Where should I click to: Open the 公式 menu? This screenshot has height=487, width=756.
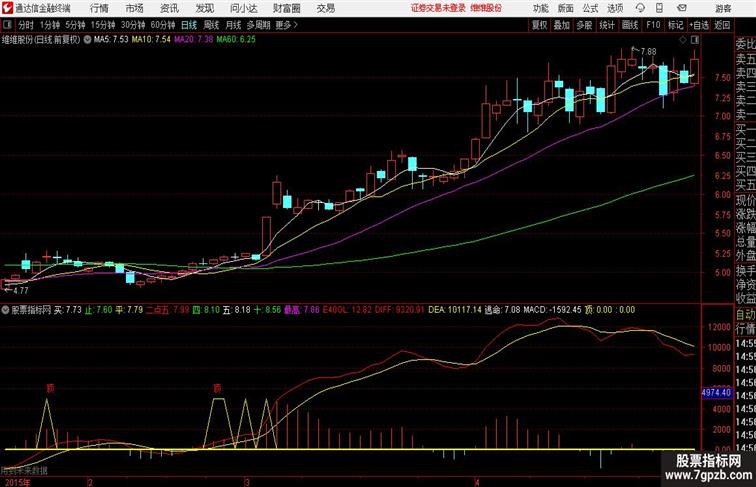[590, 8]
